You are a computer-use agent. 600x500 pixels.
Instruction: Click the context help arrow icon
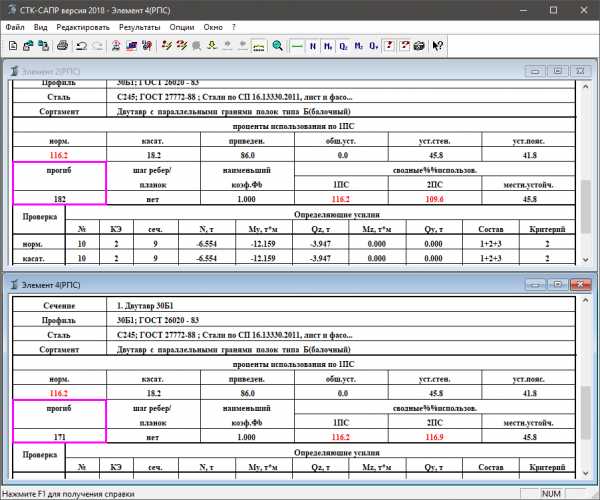tap(437, 46)
